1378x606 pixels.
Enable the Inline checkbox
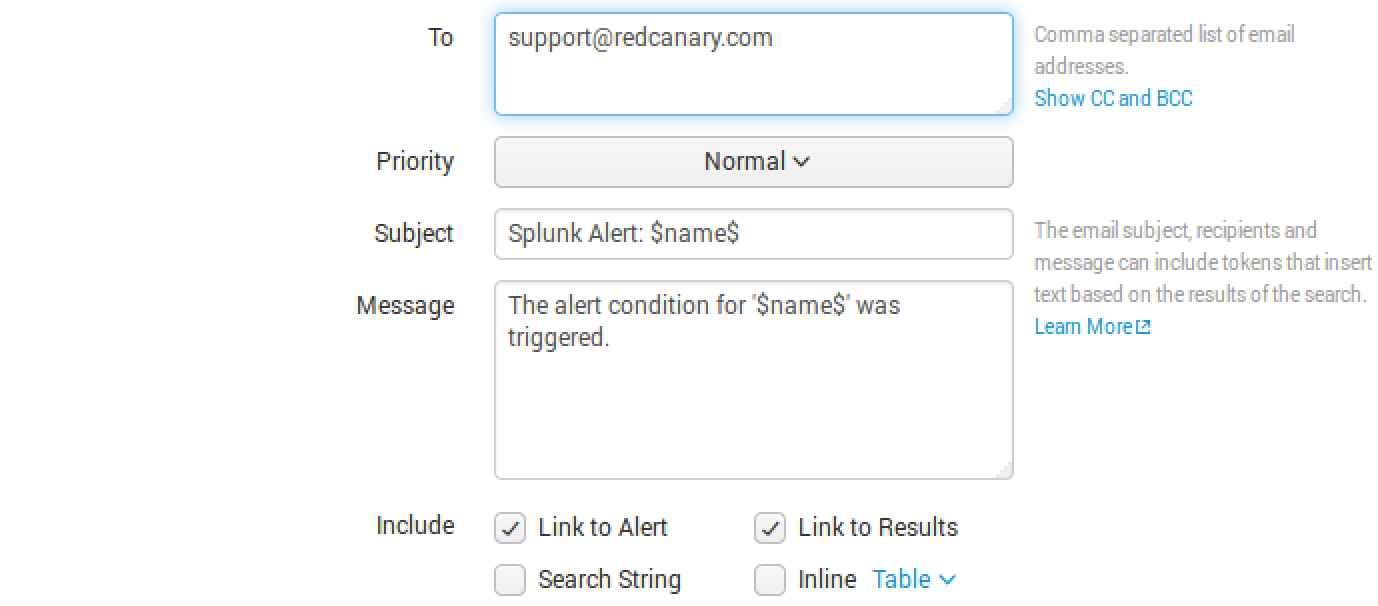770,580
